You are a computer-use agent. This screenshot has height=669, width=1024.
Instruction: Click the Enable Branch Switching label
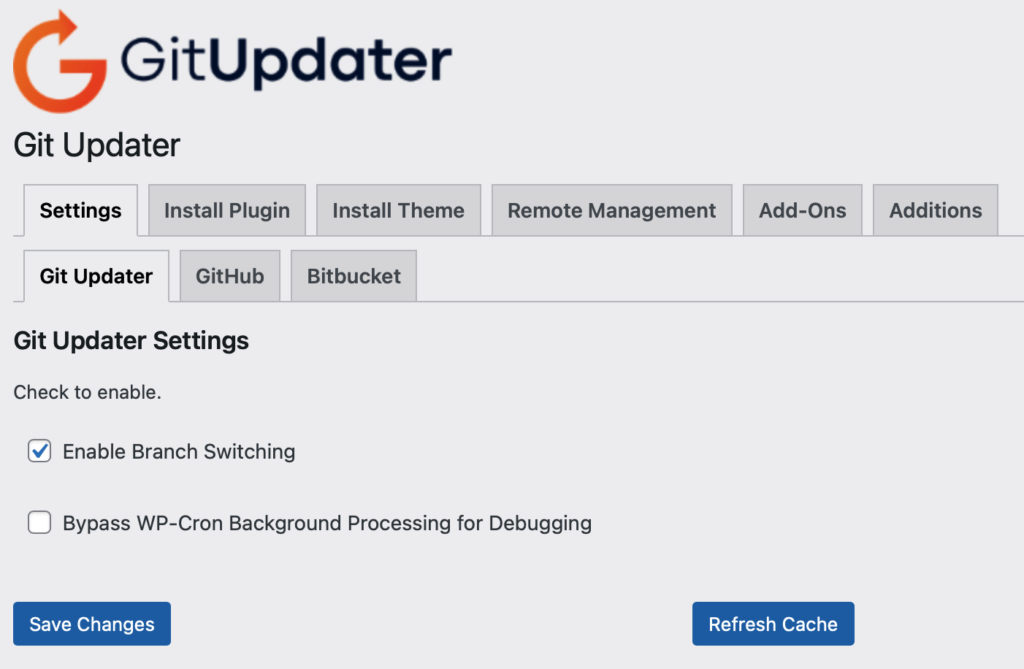[x=179, y=451]
